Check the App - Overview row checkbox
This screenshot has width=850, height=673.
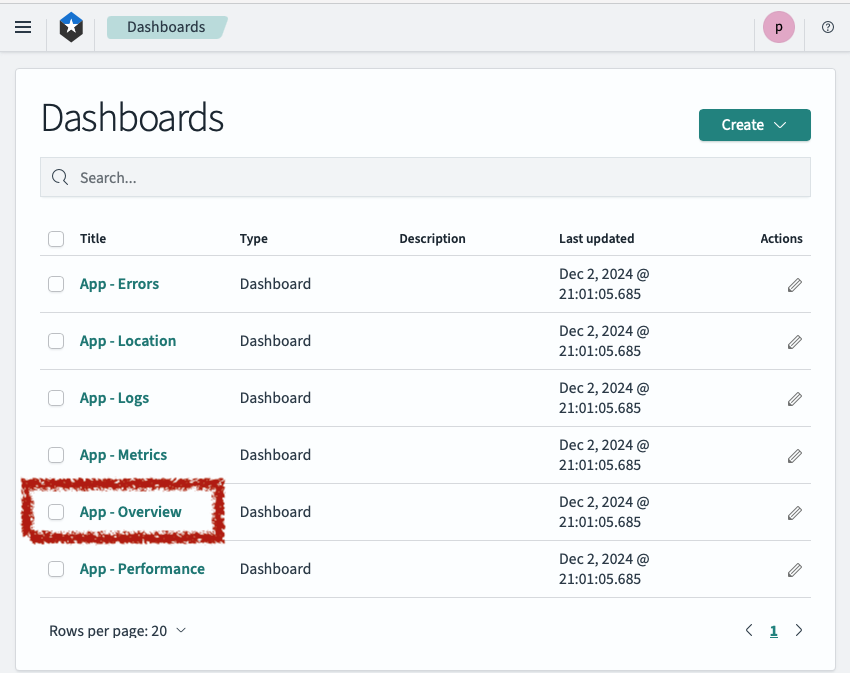pyautogui.click(x=56, y=511)
